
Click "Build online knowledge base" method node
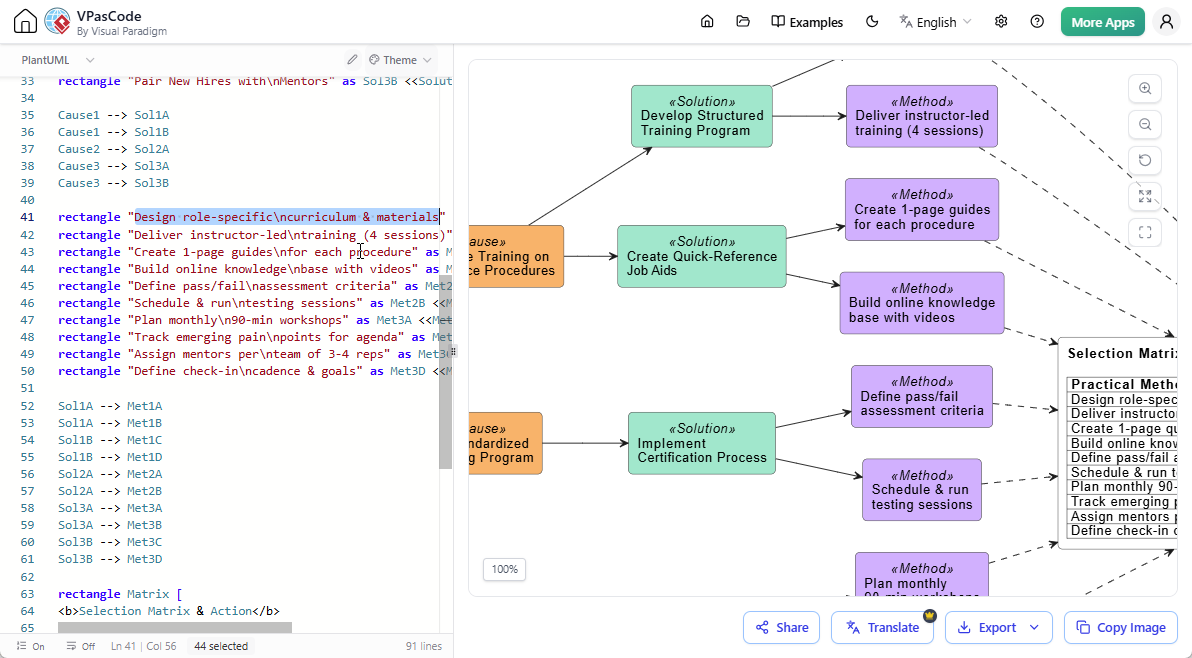tap(921, 303)
